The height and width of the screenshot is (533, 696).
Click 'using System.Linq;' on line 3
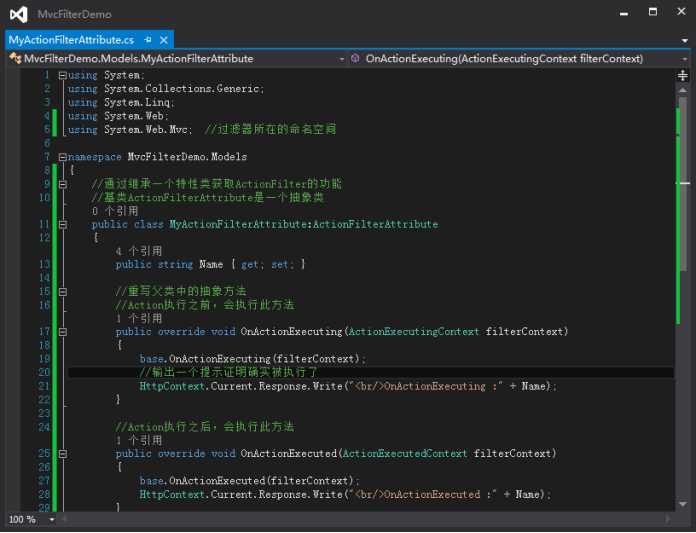coord(121,103)
